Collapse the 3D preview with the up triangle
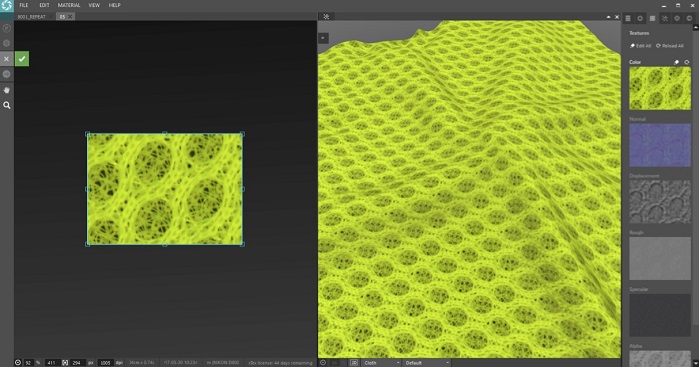699x367 pixels. (x=609, y=17)
